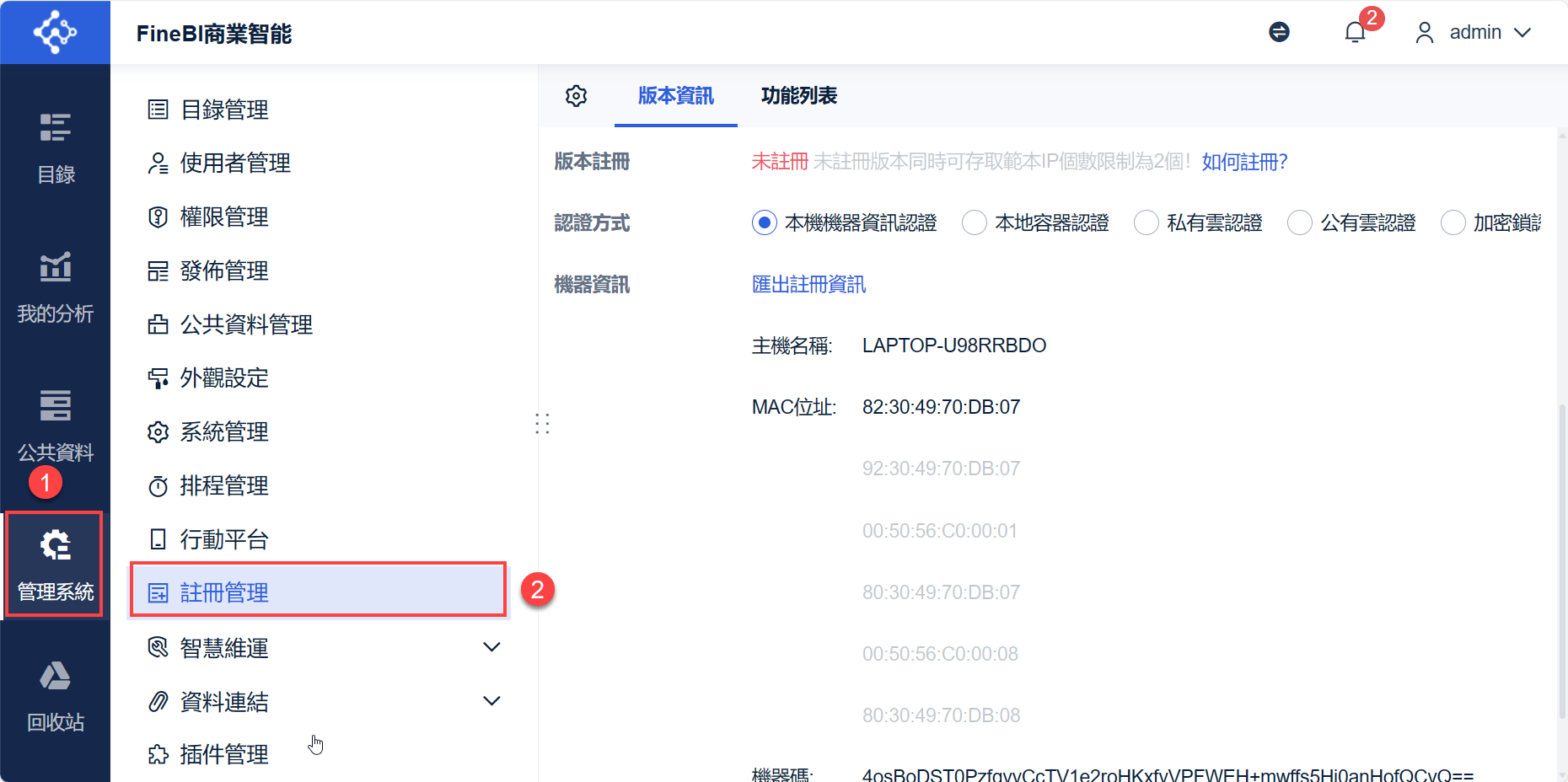Screen dimensions: 1568x782
Task: Click the round switch icon beside bell
Action: pos(1279,32)
